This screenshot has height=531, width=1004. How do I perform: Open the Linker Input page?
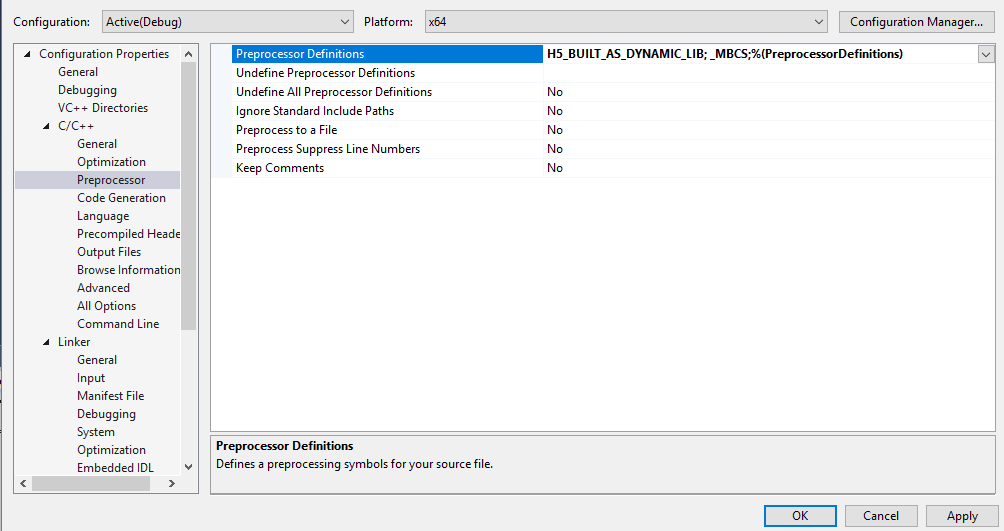pos(91,378)
